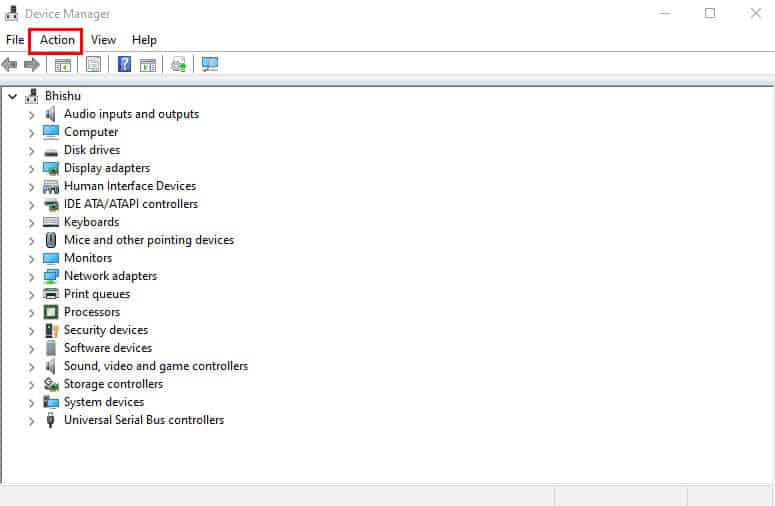Expand Universal Serial Bus controllers chevron
This screenshot has height=506, width=775.
[x=31, y=421]
